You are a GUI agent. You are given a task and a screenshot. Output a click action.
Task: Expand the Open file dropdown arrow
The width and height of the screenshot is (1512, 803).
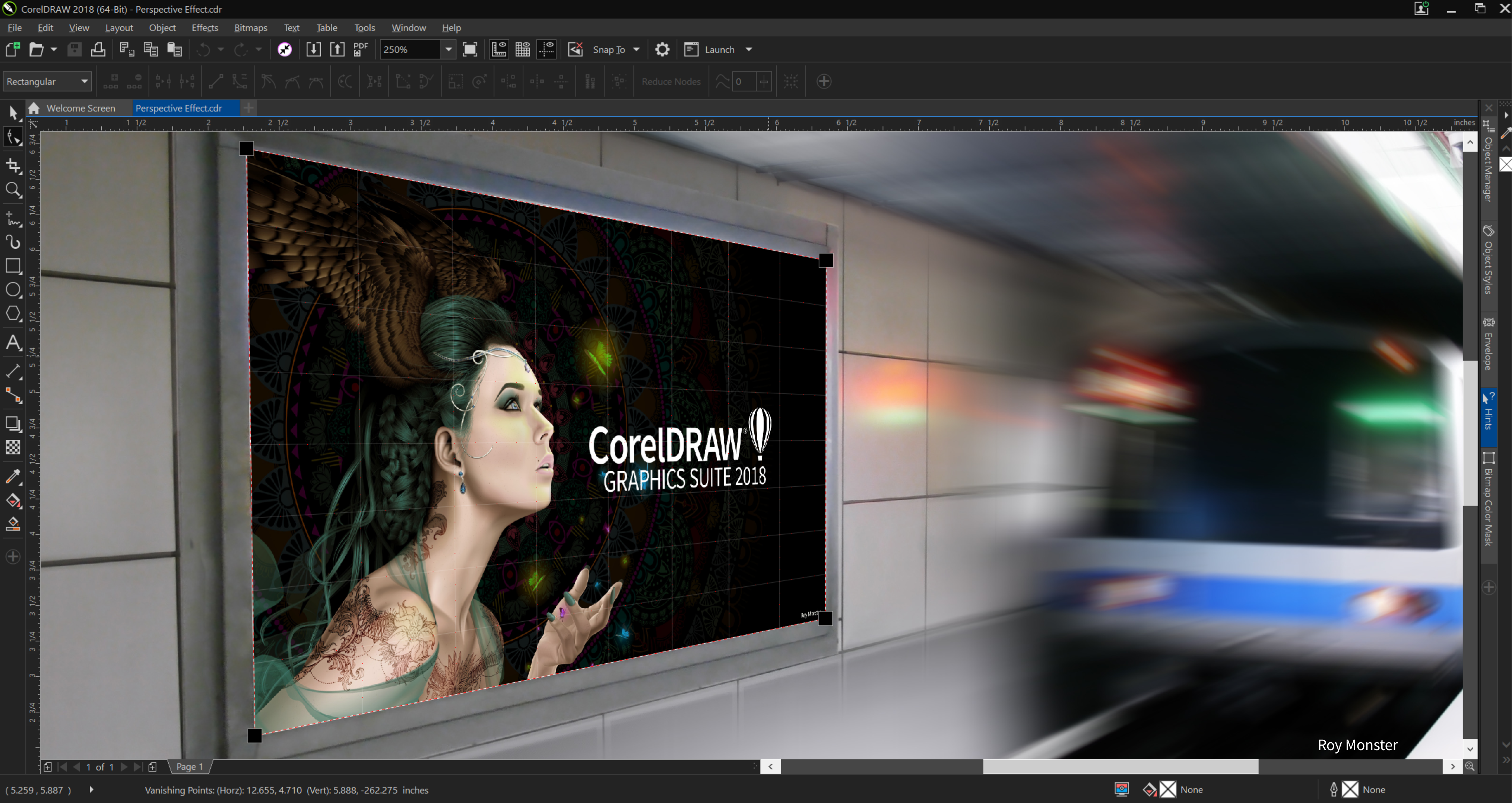point(53,49)
